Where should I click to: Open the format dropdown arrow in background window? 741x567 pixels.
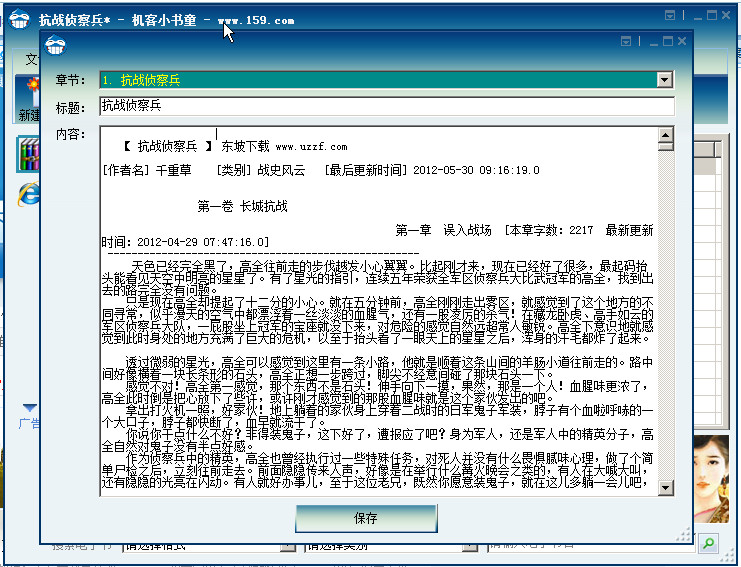[287, 547]
